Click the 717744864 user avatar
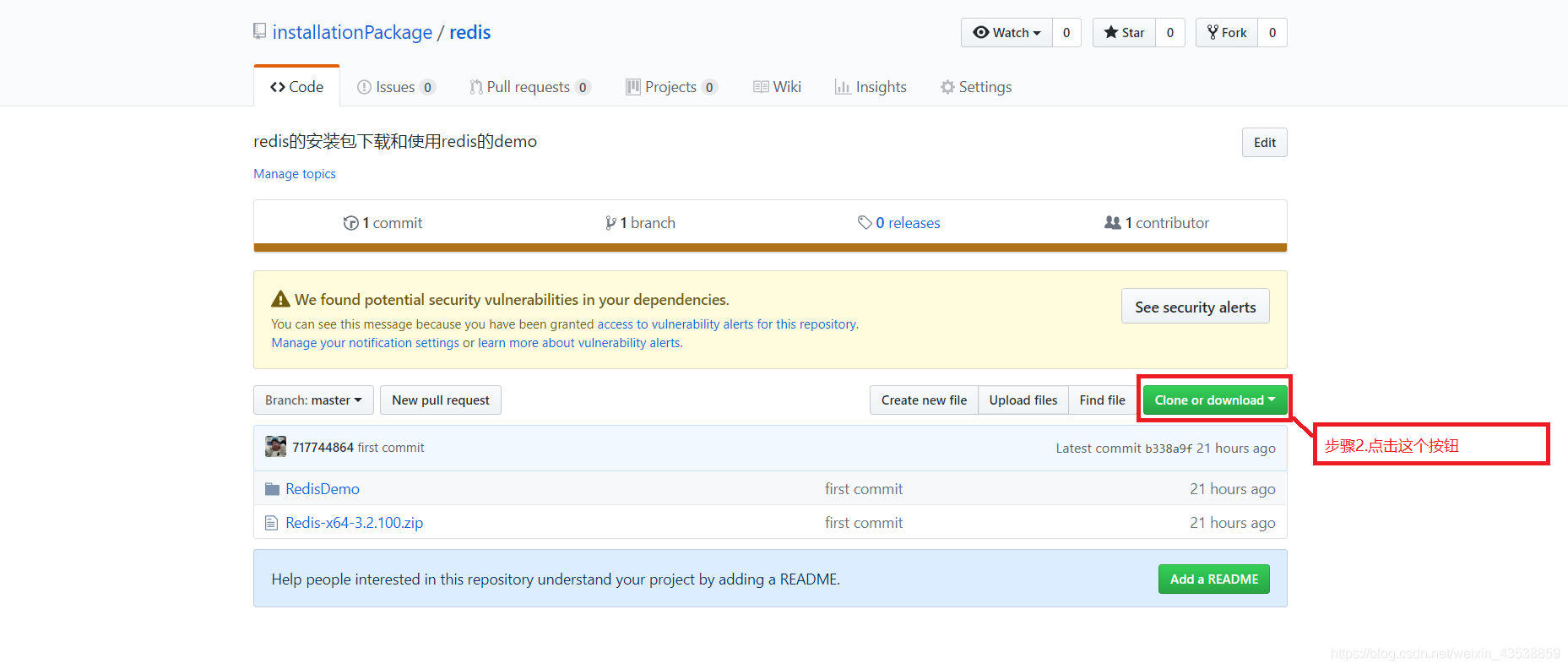This screenshot has height=669, width=1568. click(x=275, y=447)
